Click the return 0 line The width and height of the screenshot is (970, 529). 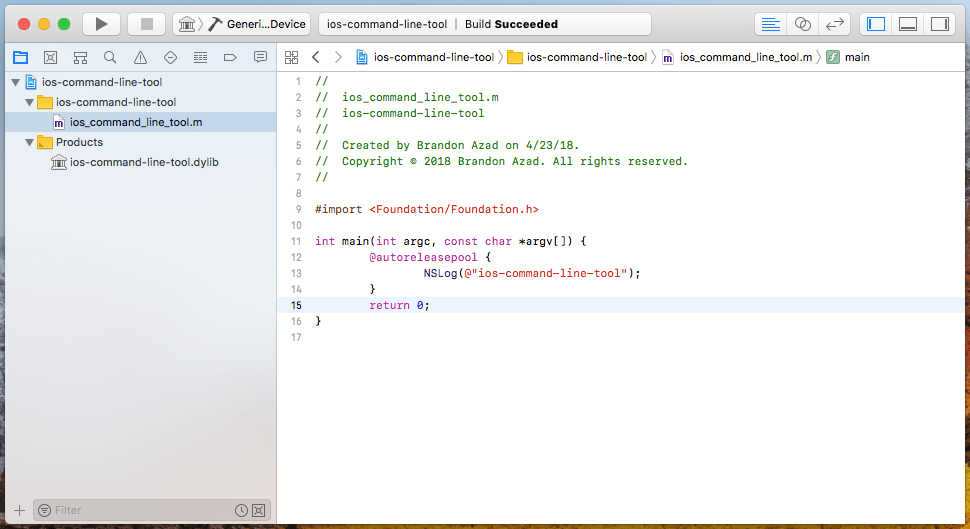(399, 305)
